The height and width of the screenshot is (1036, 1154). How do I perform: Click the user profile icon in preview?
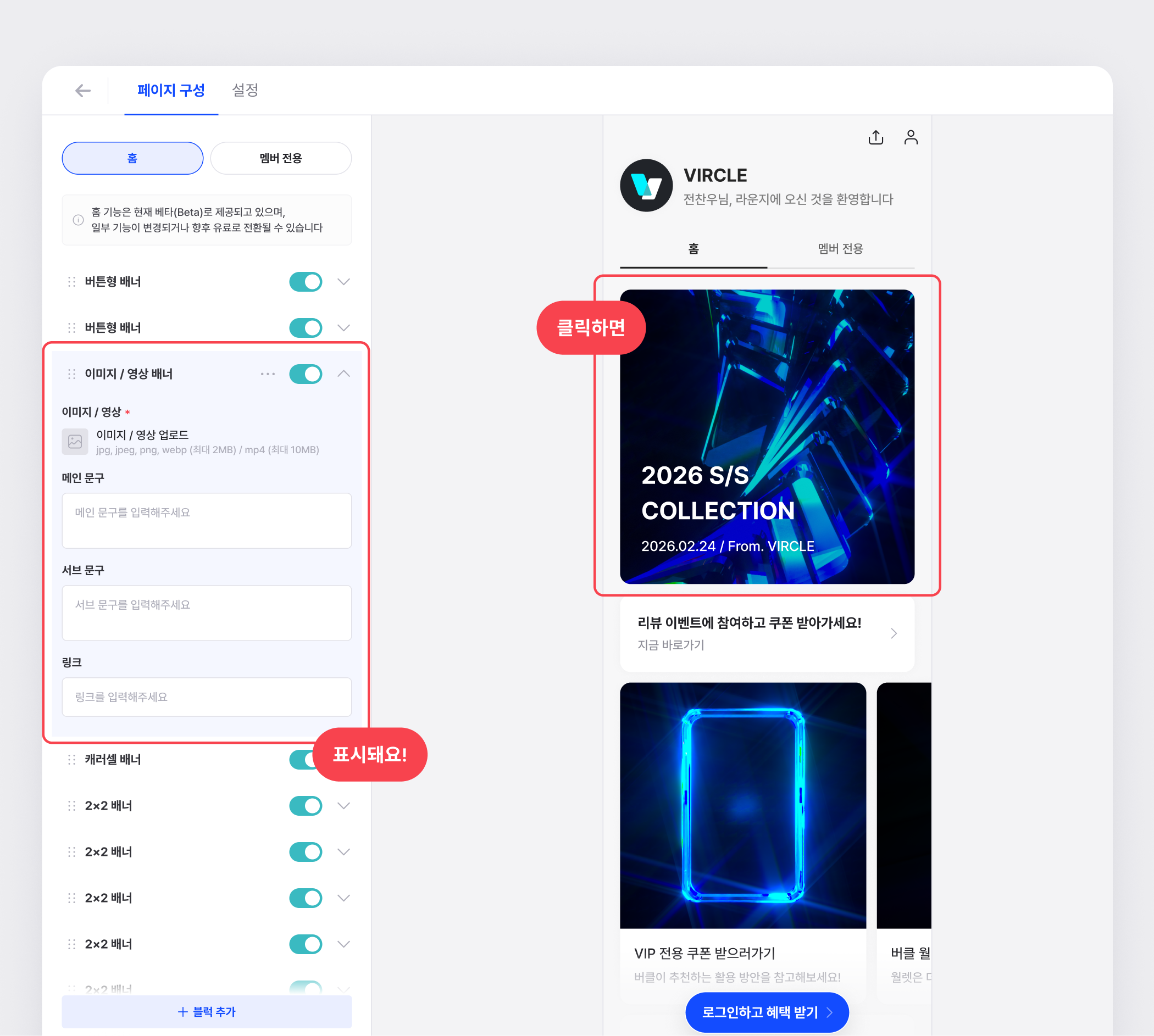pyautogui.click(x=911, y=137)
